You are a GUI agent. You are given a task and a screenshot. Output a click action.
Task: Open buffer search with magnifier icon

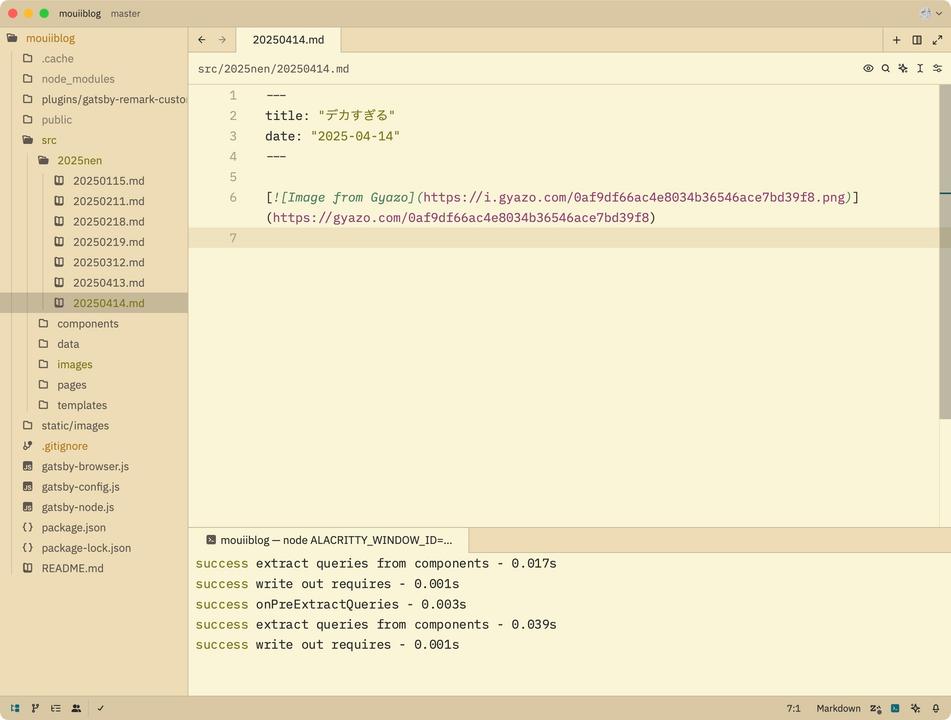pyautogui.click(x=885, y=69)
